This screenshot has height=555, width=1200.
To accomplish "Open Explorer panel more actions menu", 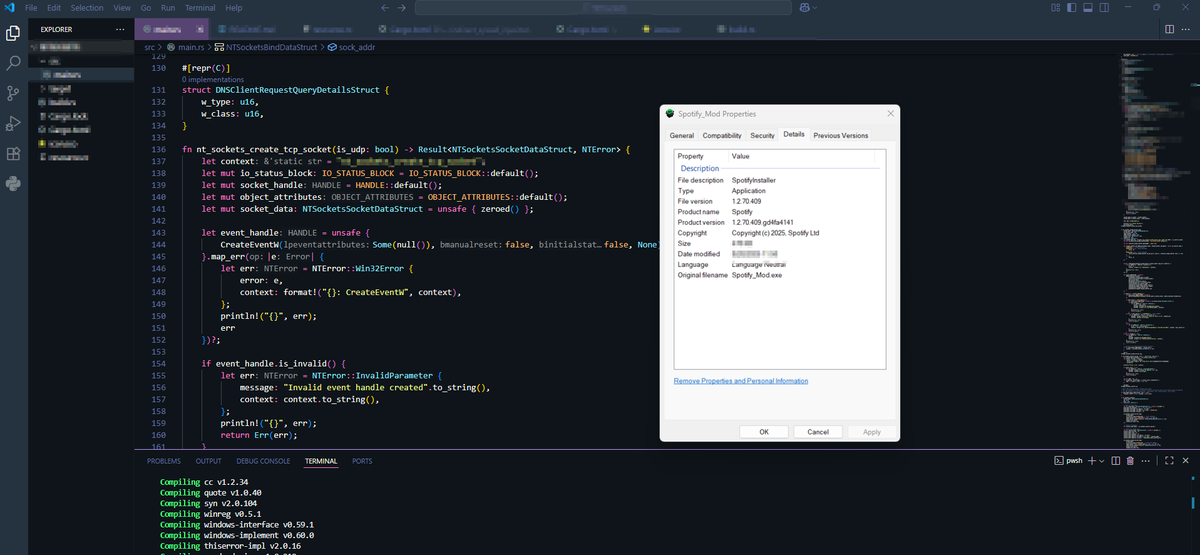I will 120,29.
